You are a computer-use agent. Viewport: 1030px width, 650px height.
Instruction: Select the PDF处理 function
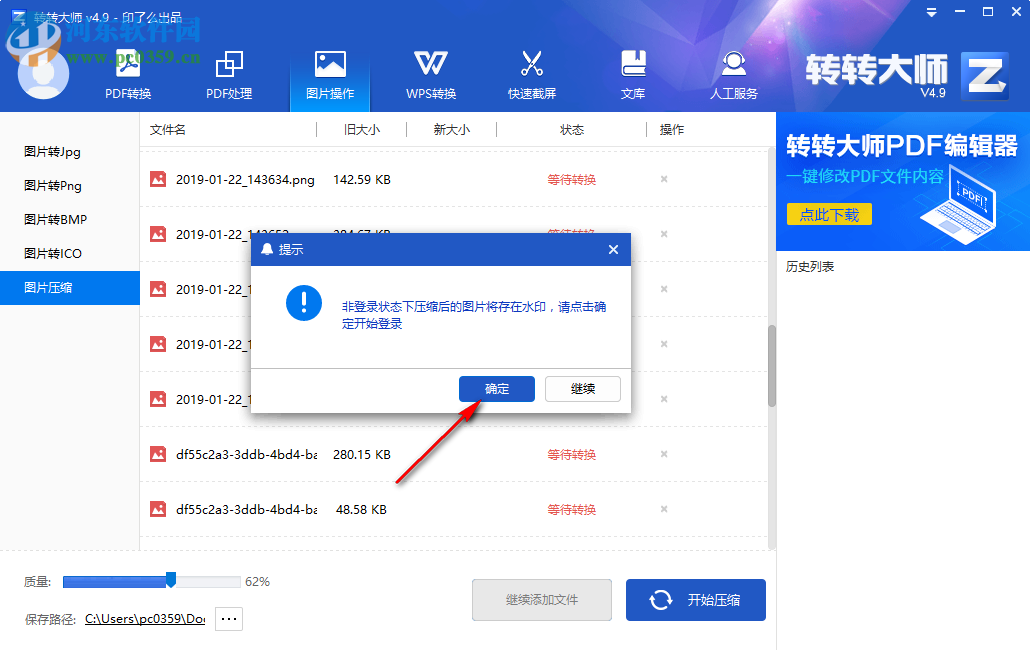pyautogui.click(x=229, y=73)
